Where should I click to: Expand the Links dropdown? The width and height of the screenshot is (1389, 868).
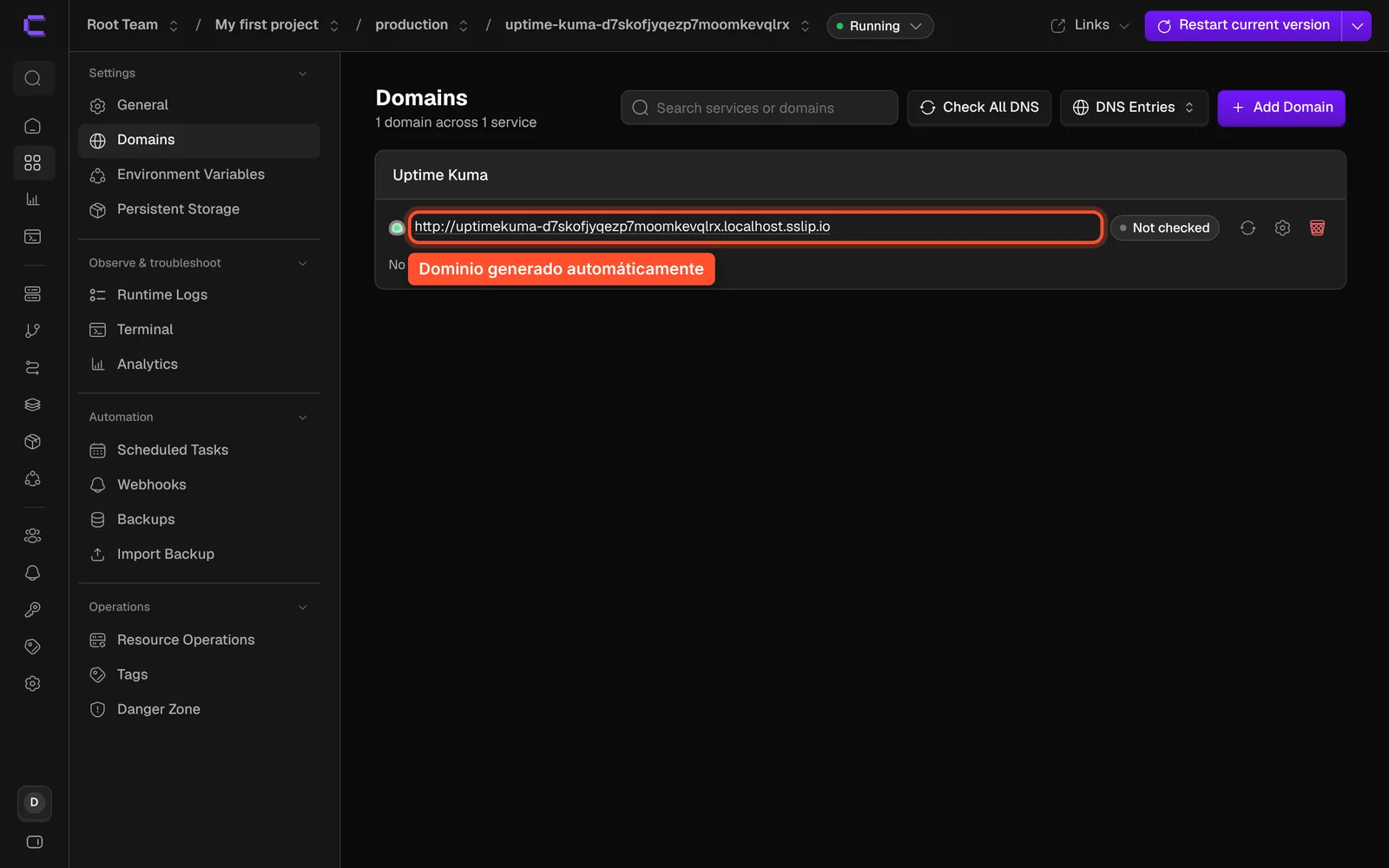click(1090, 25)
